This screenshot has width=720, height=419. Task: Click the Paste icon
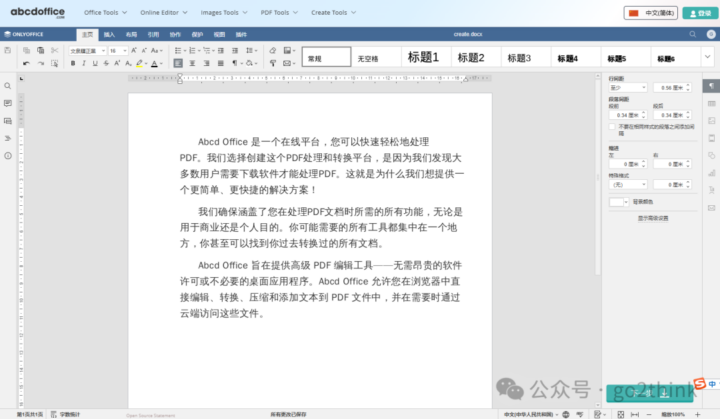[x=40, y=50]
